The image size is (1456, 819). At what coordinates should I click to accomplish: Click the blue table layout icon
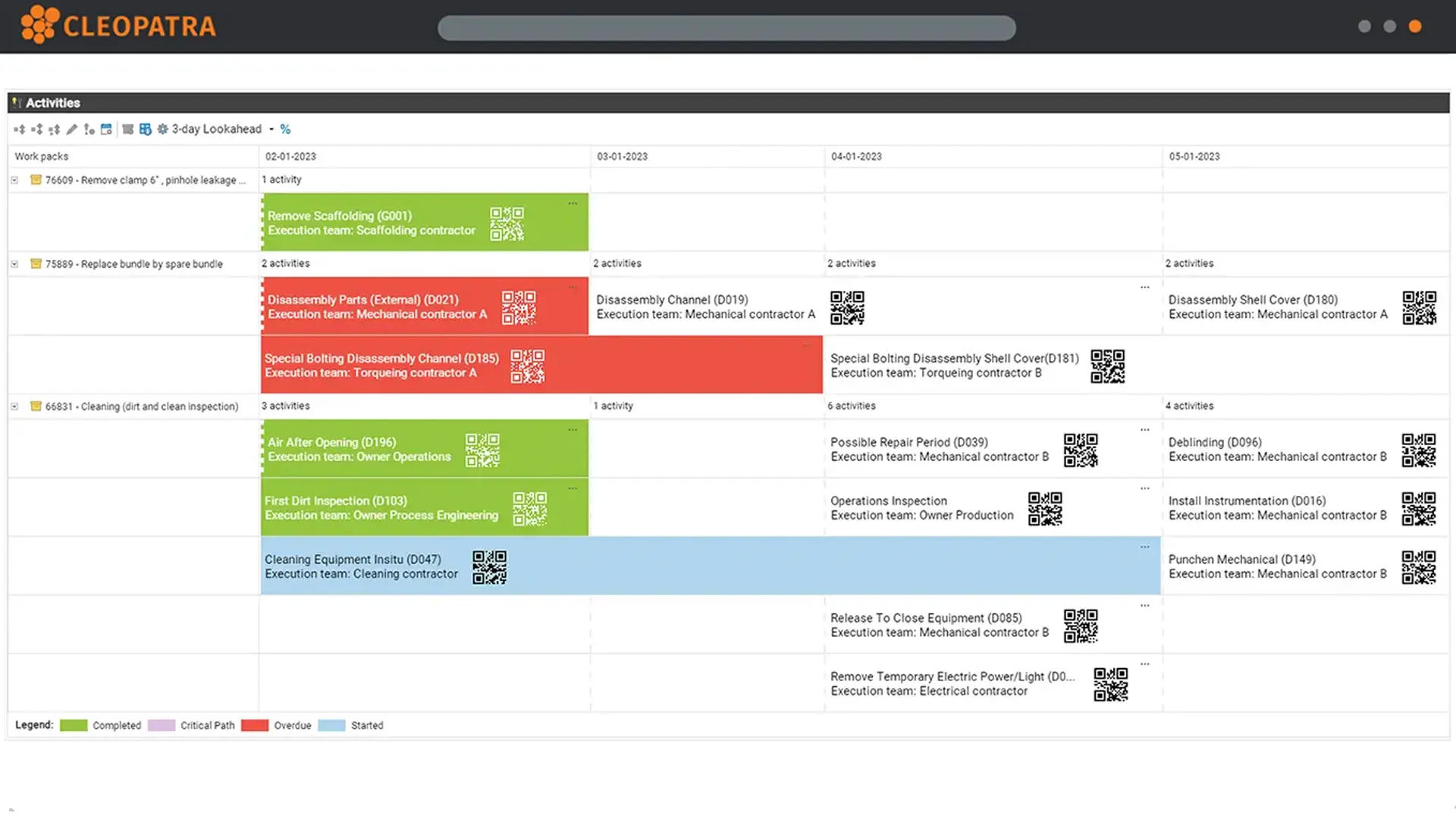(145, 130)
